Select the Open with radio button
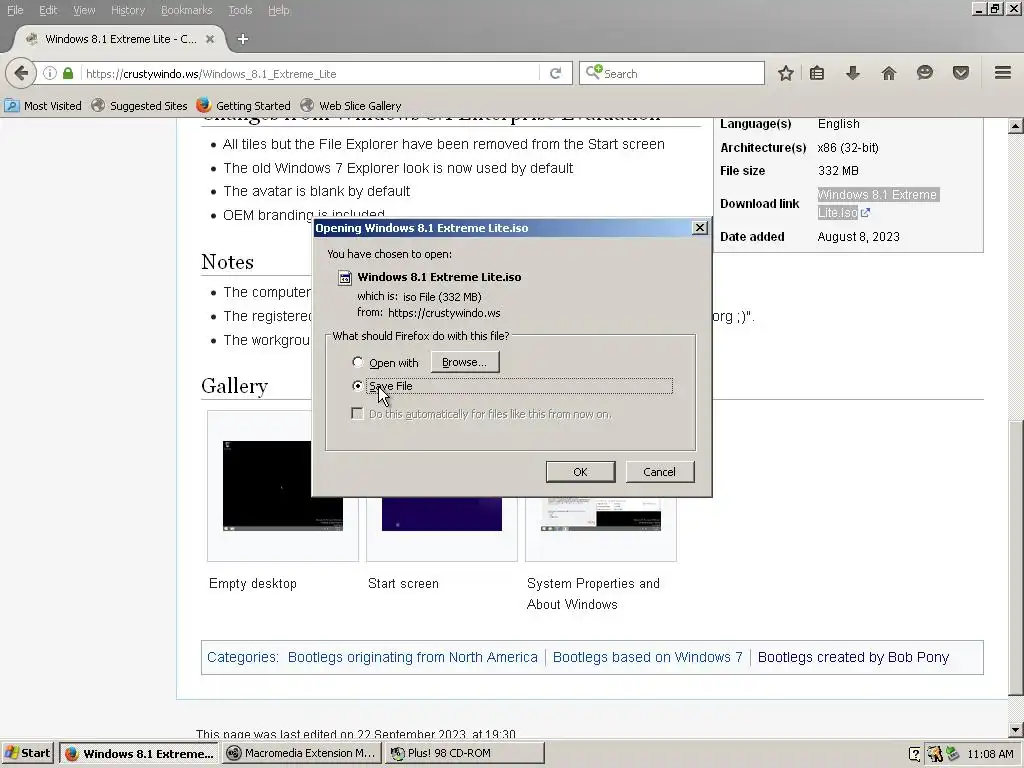1024x768 pixels. (357, 362)
